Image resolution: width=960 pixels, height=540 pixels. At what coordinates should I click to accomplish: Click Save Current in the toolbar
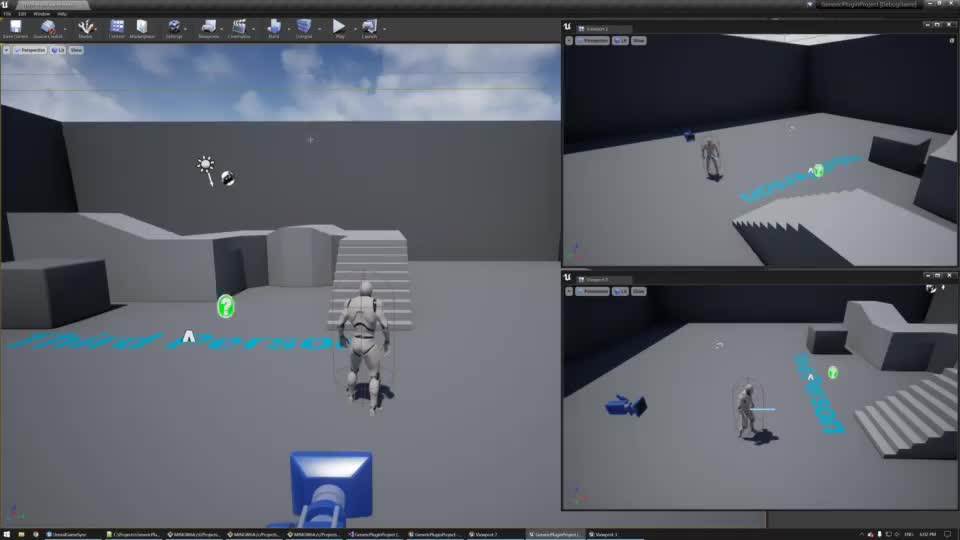pyautogui.click(x=15, y=28)
